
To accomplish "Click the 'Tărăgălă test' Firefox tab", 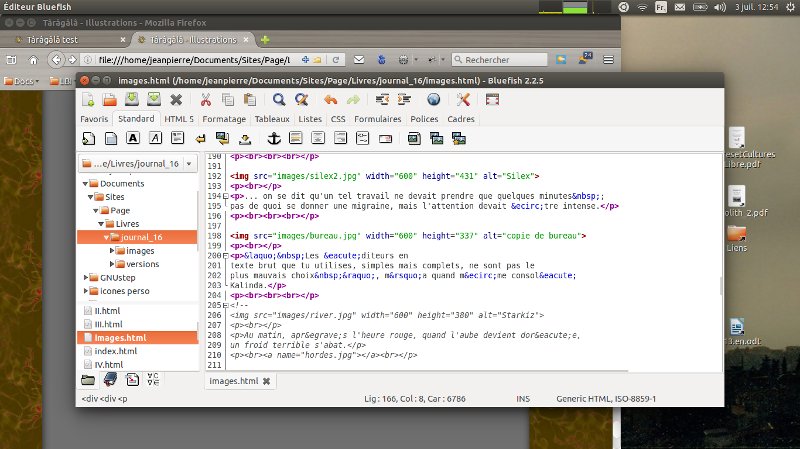I will tap(52, 40).
